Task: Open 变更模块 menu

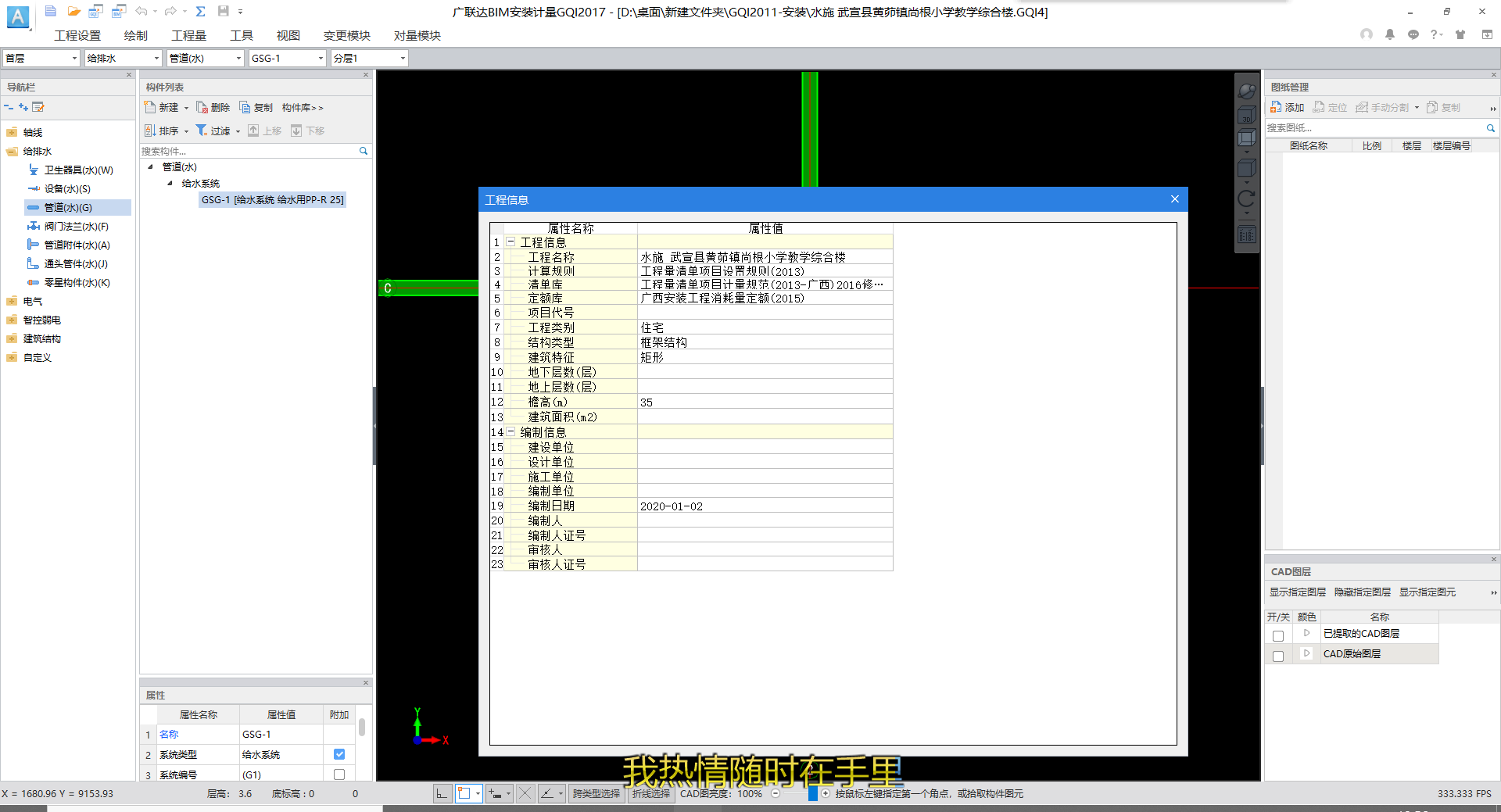Action: [347, 36]
